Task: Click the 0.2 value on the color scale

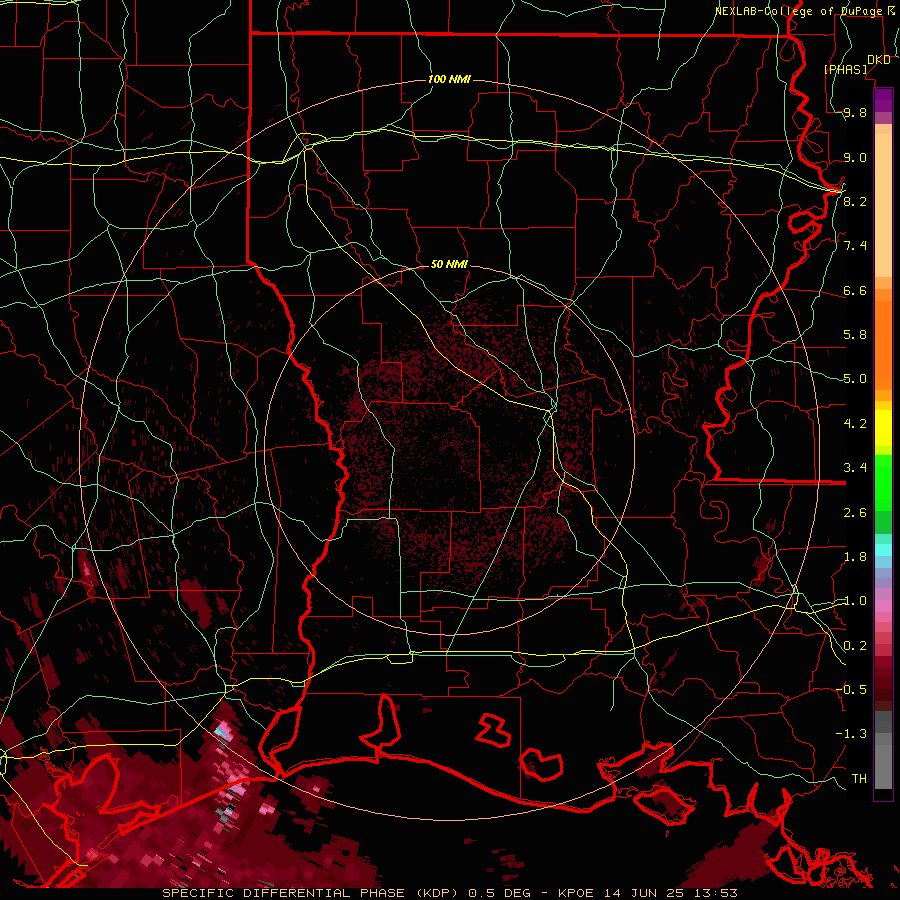Action: click(x=855, y=646)
